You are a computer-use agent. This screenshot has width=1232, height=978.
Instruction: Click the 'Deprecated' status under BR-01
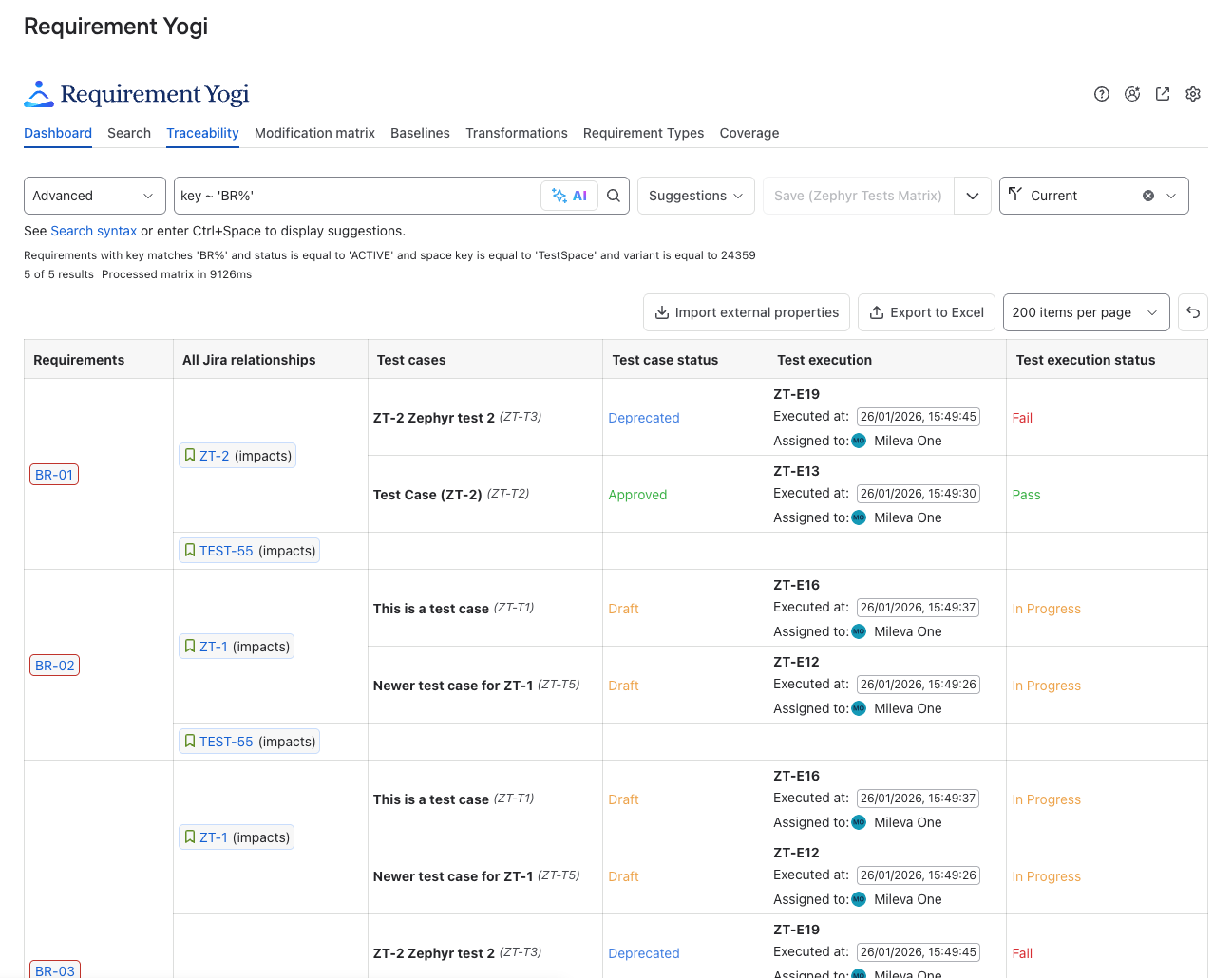(644, 418)
